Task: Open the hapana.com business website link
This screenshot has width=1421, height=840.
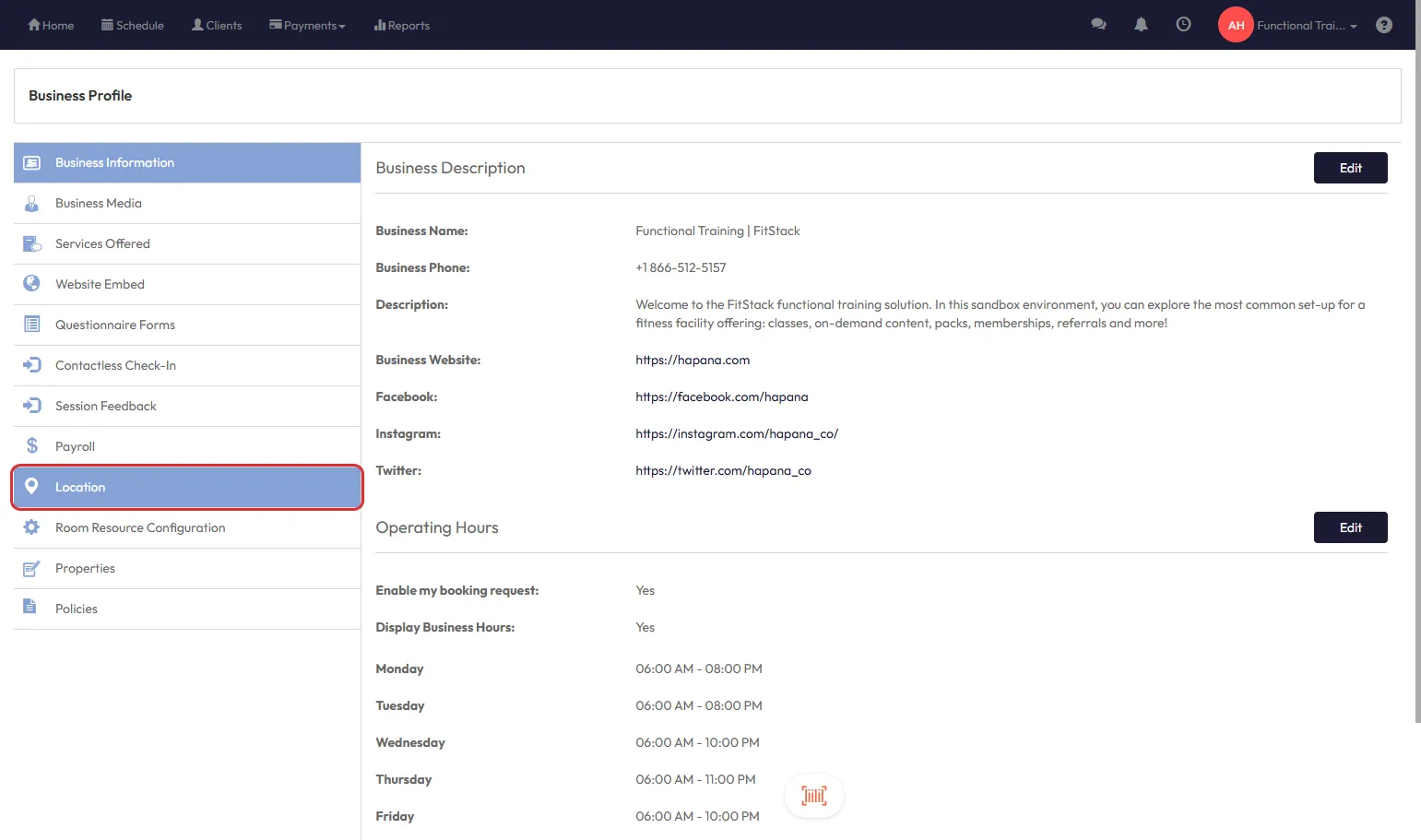Action: coord(693,360)
